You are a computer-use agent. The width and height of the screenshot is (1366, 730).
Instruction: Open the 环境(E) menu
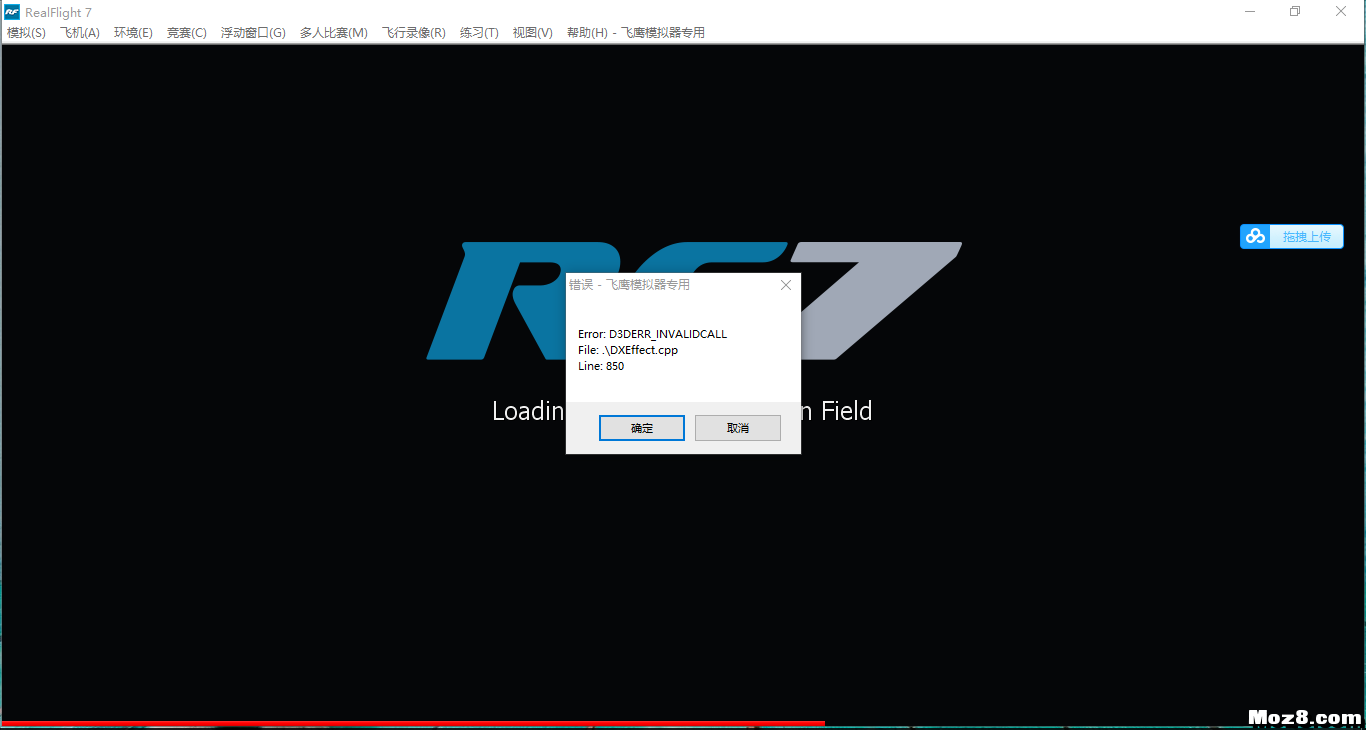[133, 32]
